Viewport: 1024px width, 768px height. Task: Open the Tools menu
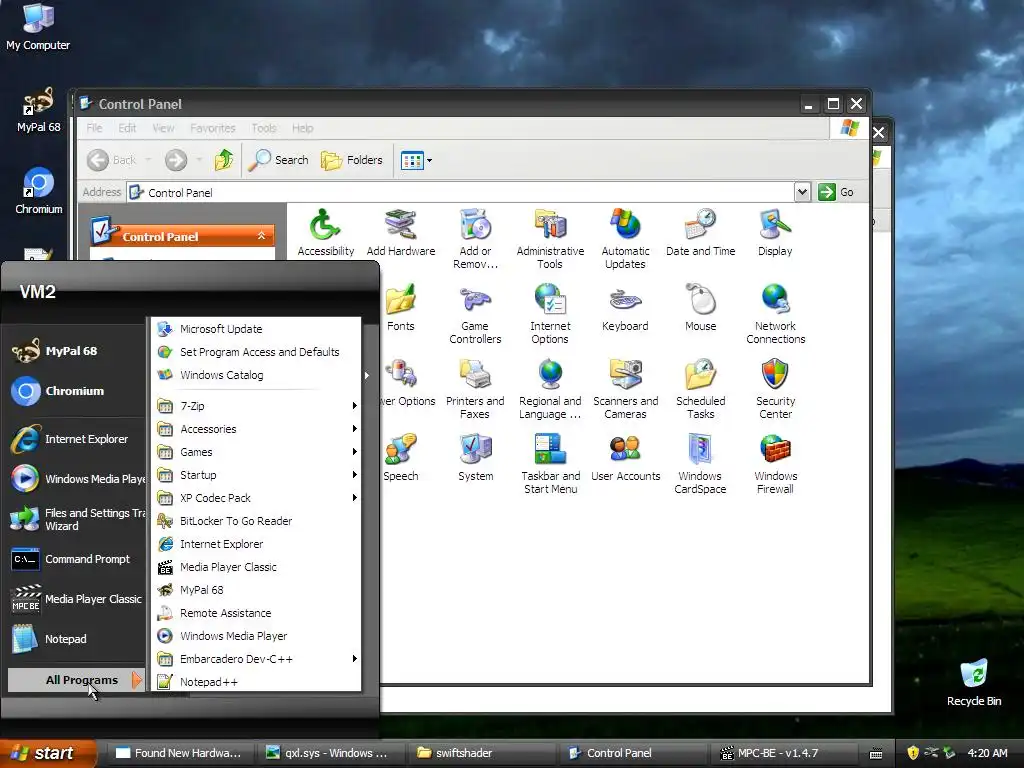[x=264, y=128]
